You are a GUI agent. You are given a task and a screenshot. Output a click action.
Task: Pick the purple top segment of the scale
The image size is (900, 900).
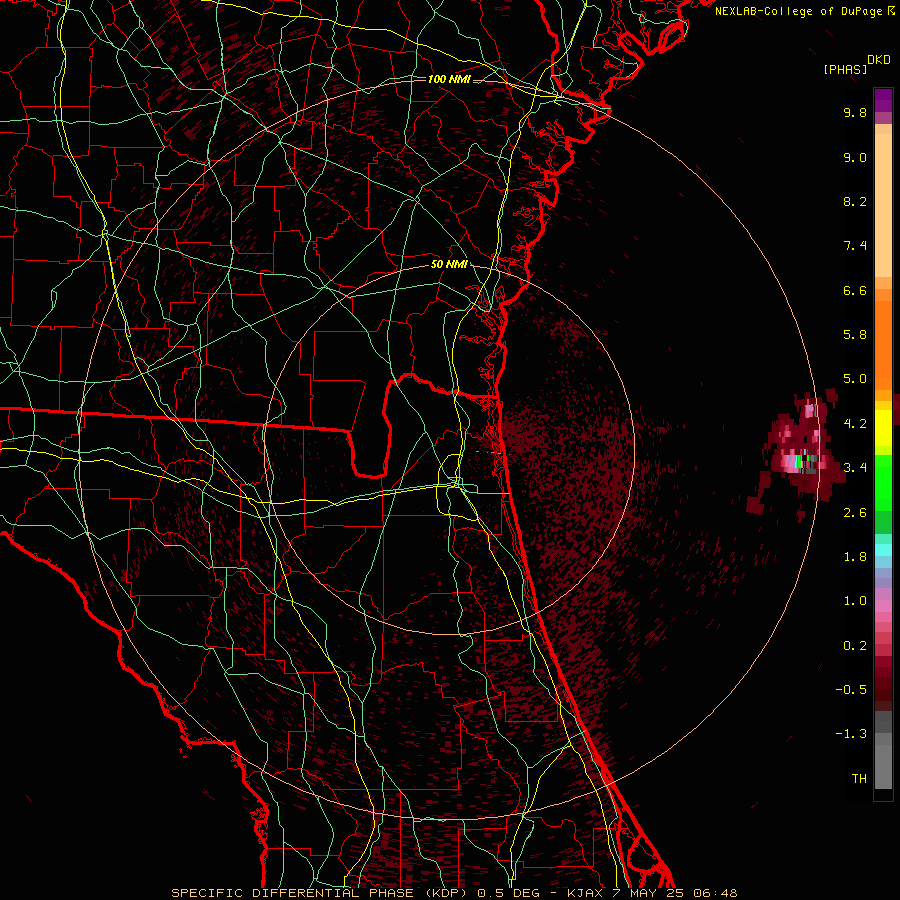tap(883, 100)
